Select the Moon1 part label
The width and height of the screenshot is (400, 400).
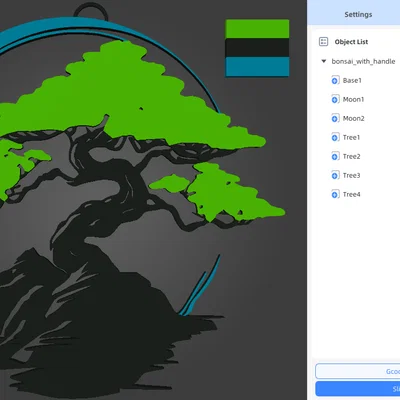353,99
